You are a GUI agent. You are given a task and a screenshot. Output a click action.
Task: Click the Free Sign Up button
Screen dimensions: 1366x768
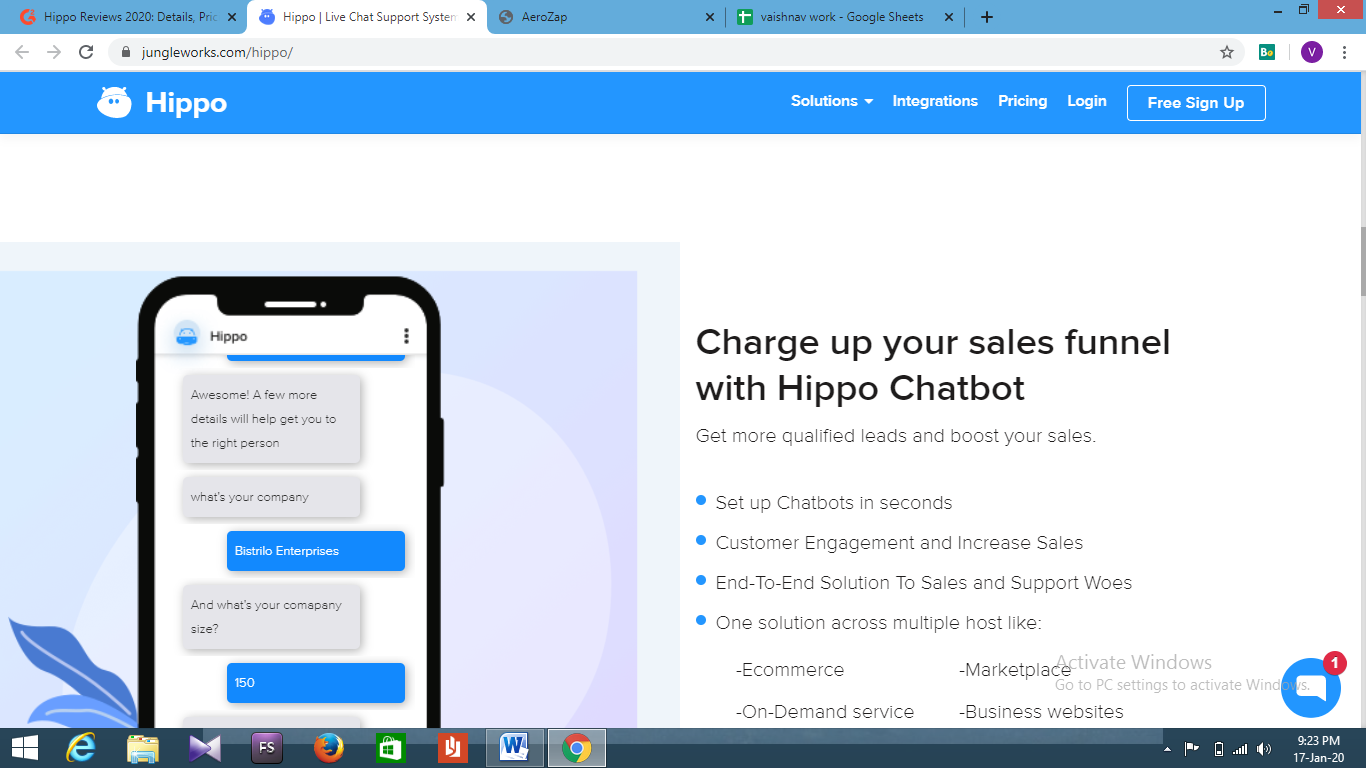[1196, 103]
